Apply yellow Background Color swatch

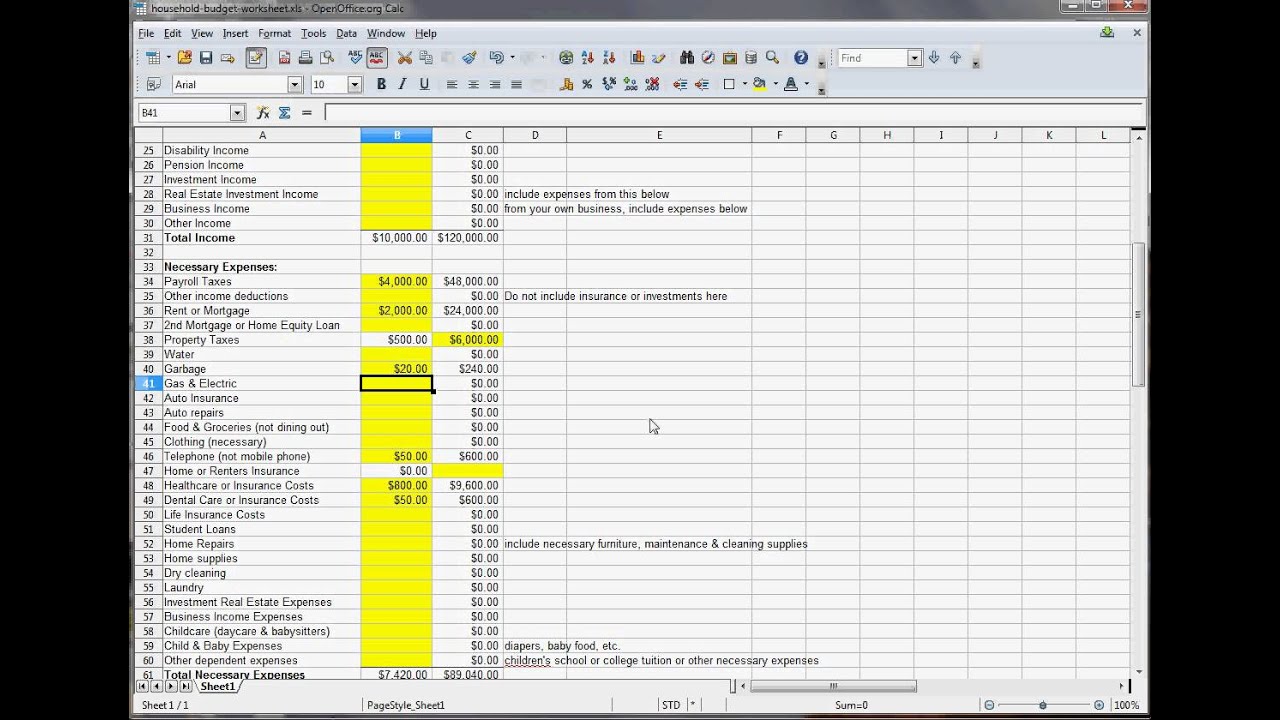(x=760, y=85)
